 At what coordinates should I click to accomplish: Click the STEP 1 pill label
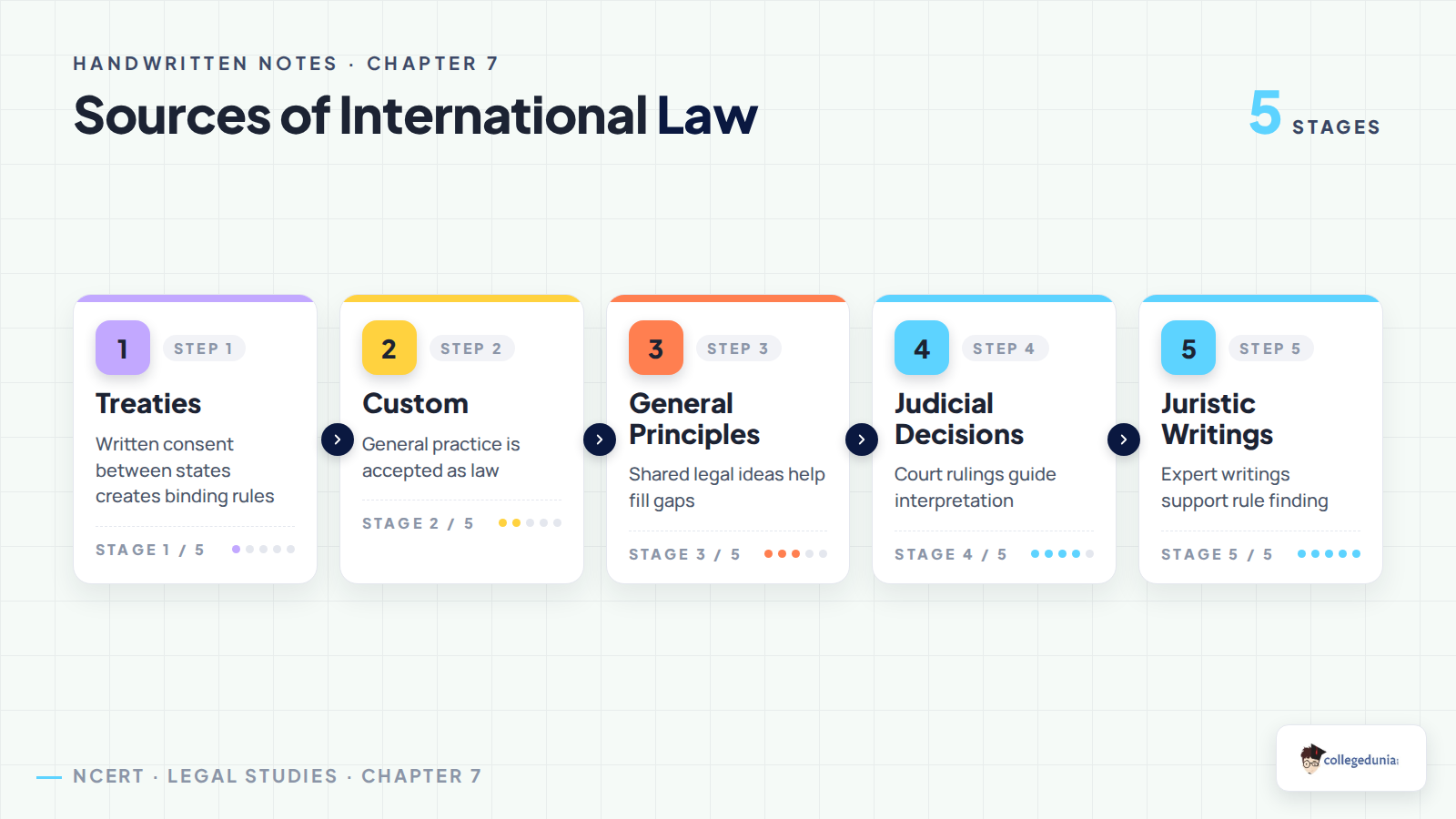(204, 349)
